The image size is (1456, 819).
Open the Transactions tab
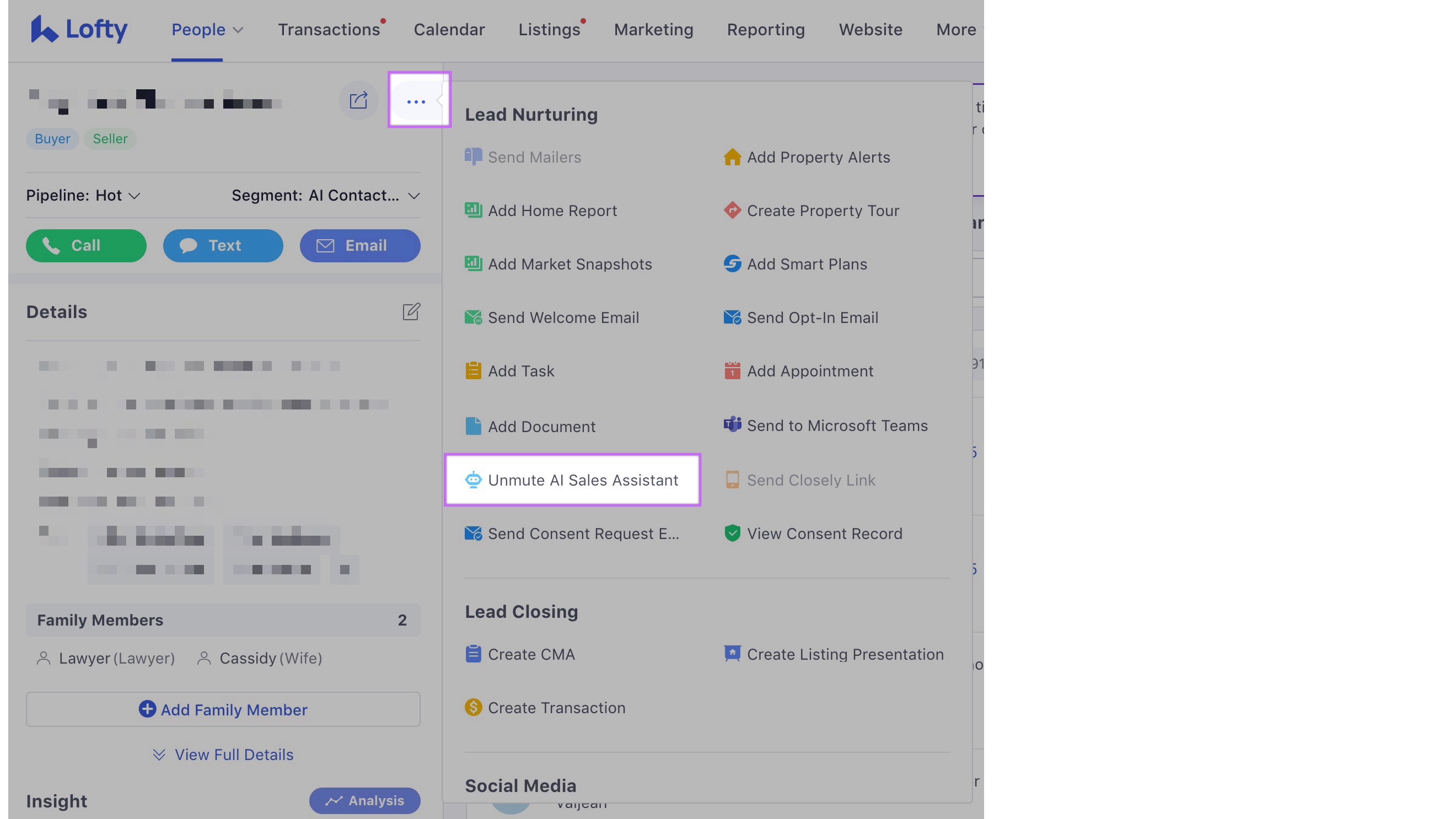329,29
